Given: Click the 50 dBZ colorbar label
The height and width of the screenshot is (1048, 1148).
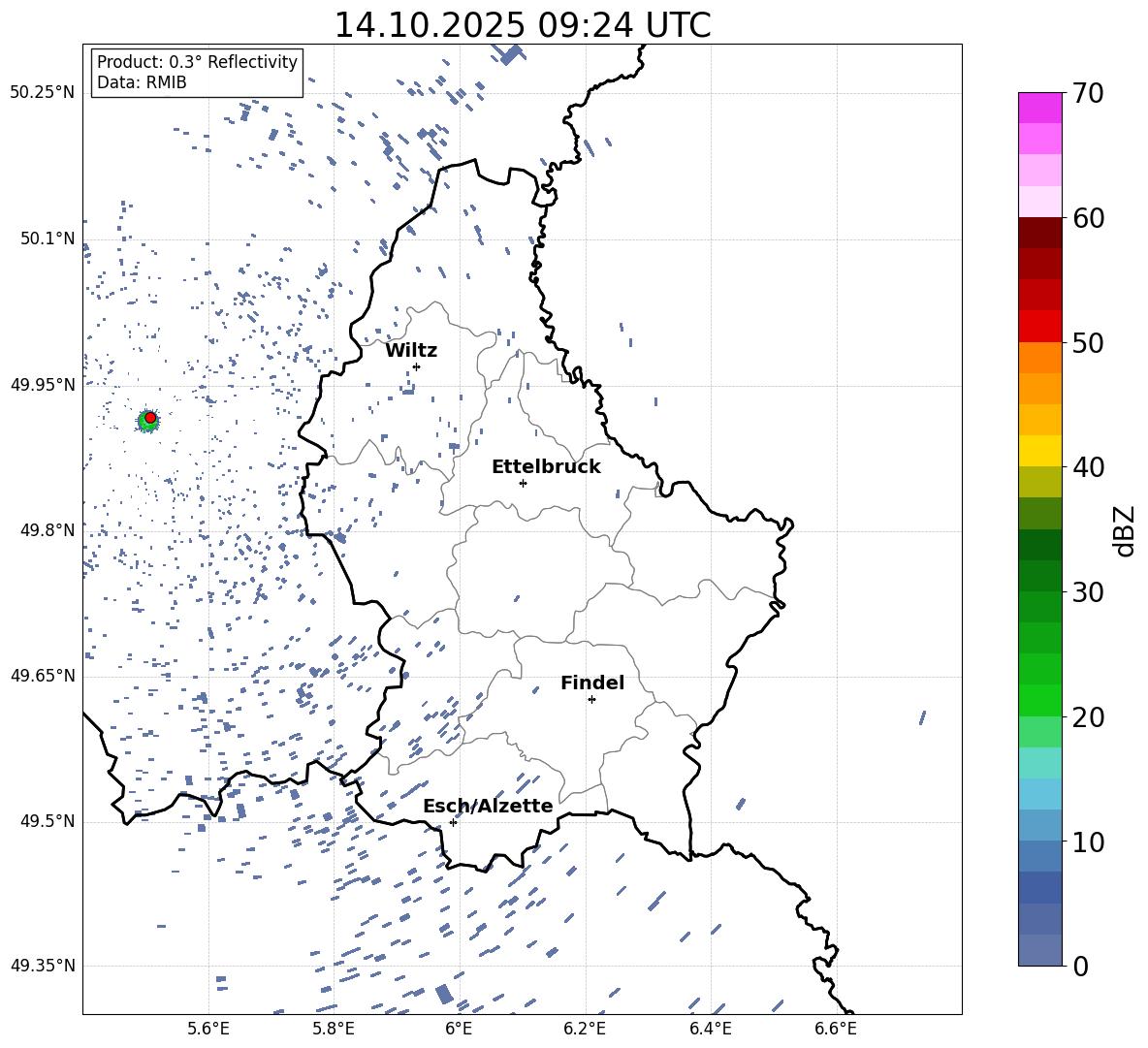Looking at the screenshot, I should (x=1088, y=342).
